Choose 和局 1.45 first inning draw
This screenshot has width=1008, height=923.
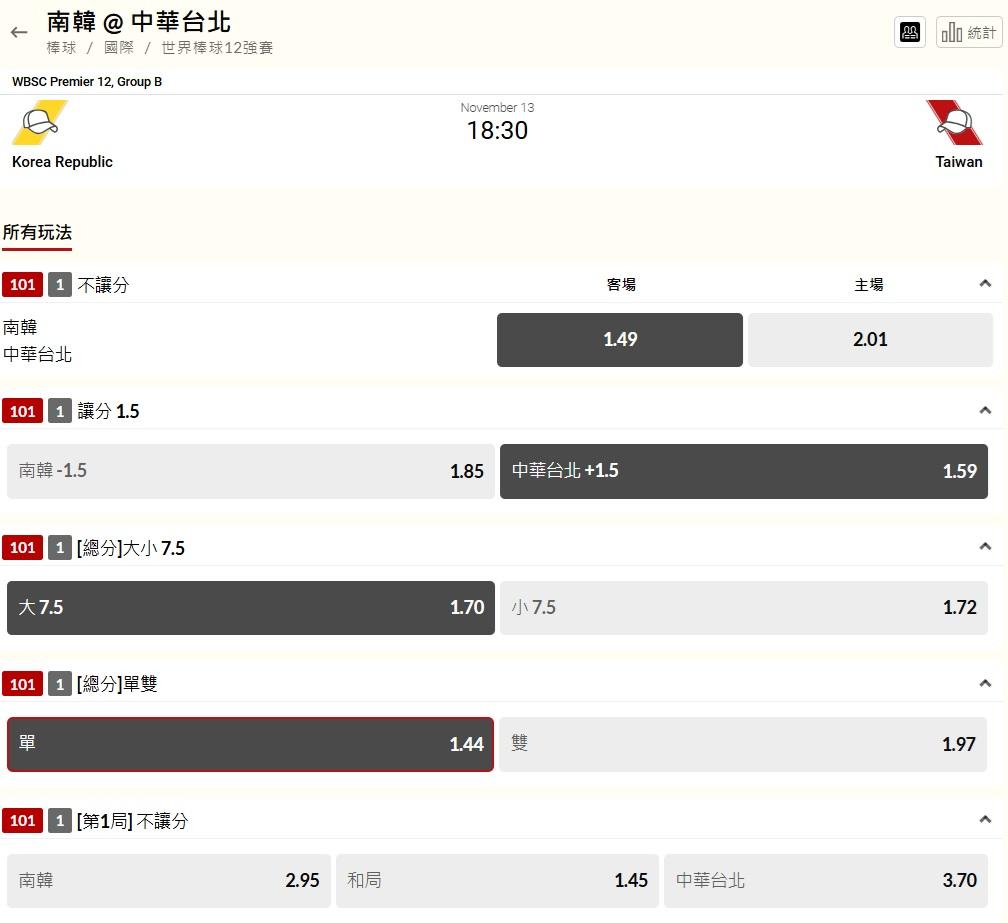point(497,880)
